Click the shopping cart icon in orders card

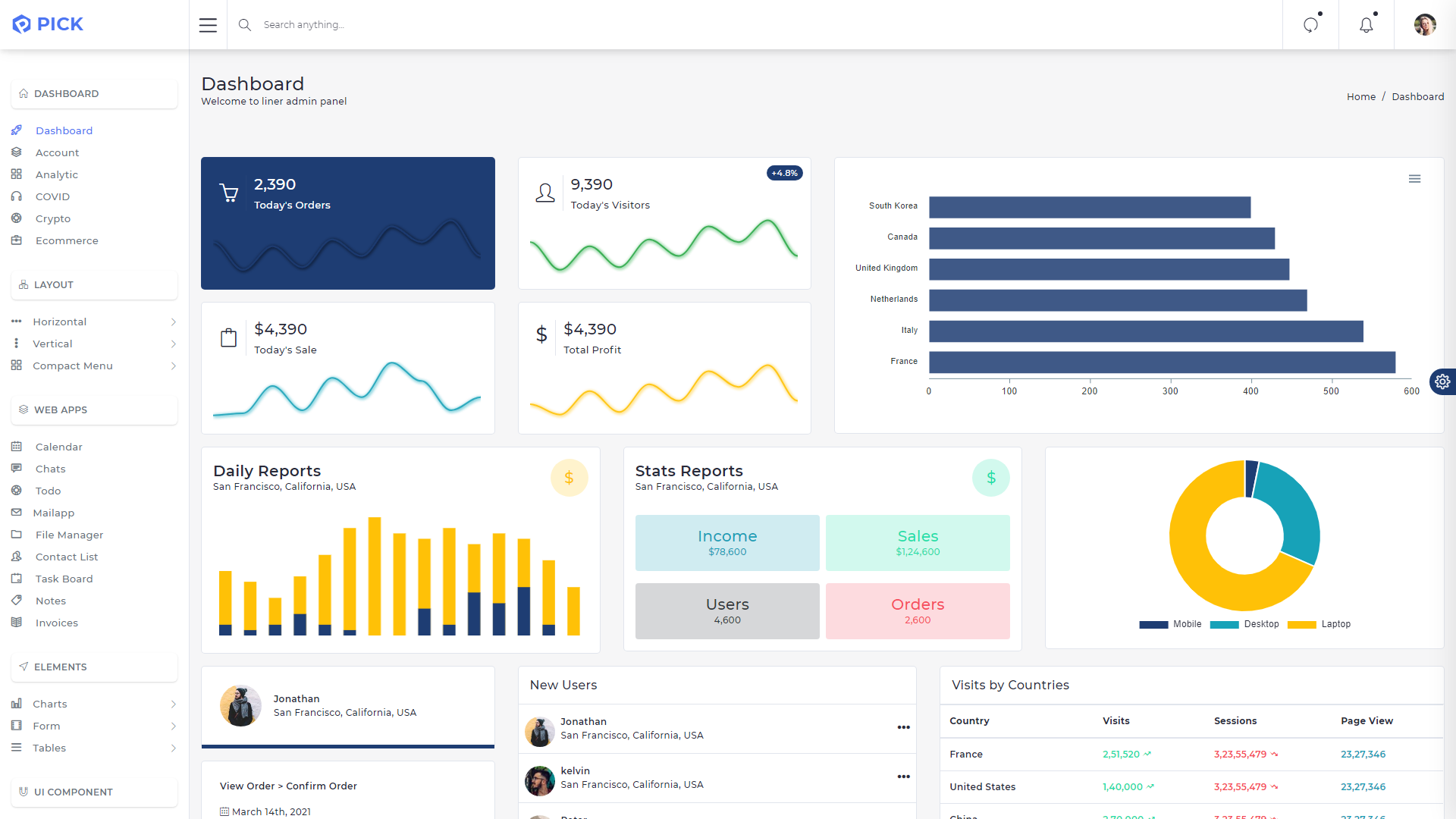[x=228, y=193]
